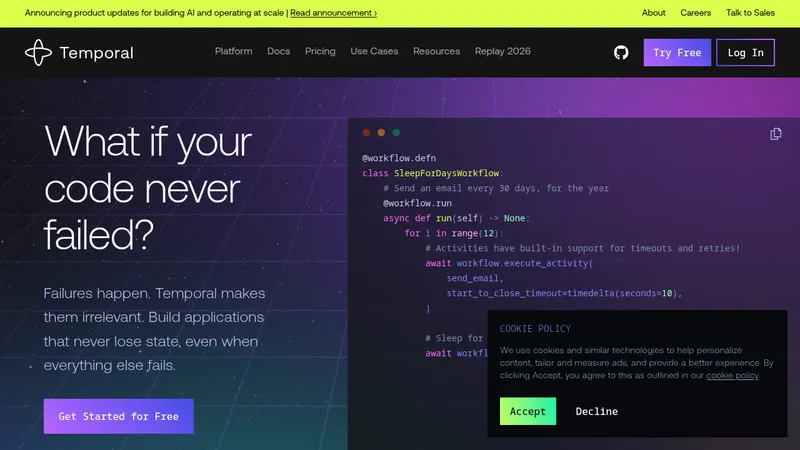Click the 'for i in range(12):' line
The width and height of the screenshot is (800, 450).
point(454,233)
